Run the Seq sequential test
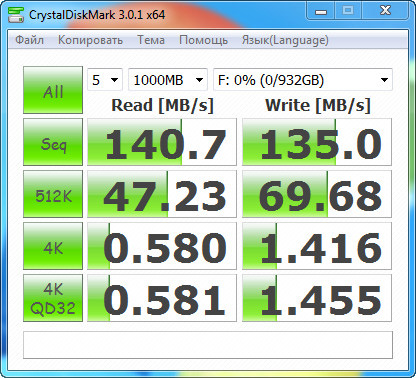This screenshot has width=416, height=378. pyautogui.click(x=53, y=142)
